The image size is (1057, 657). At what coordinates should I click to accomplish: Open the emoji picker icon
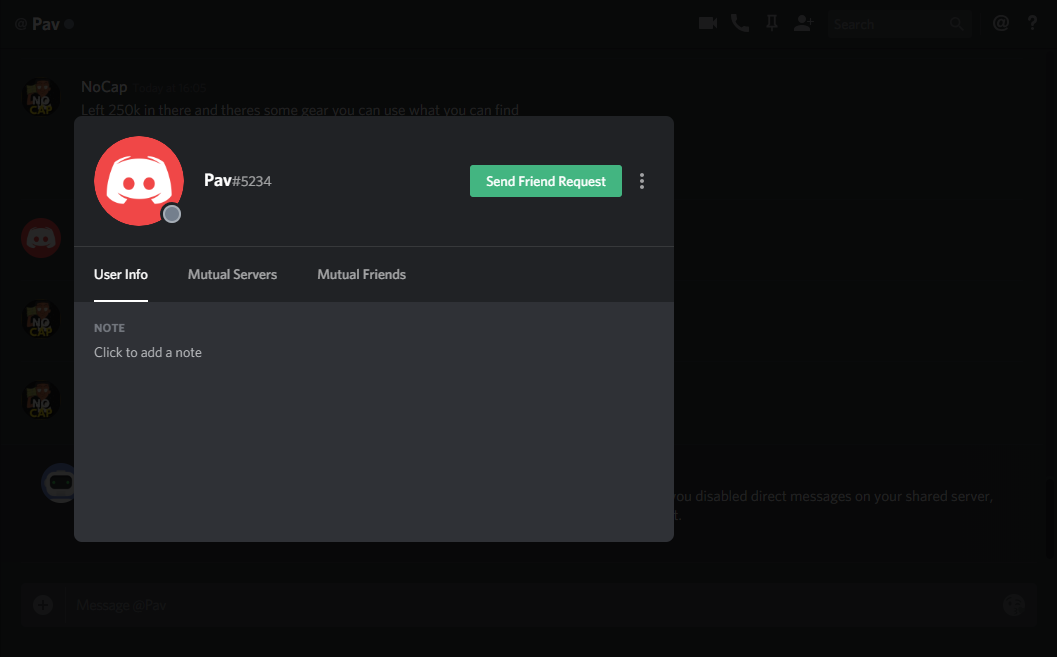click(1014, 605)
